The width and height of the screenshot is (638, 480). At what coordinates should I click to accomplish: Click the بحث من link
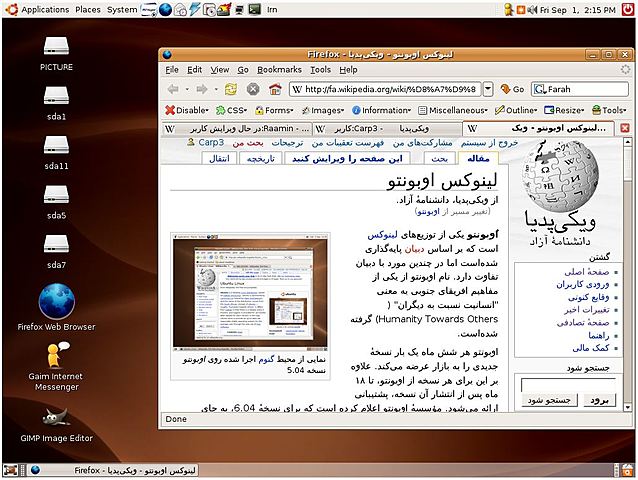pos(248,143)
